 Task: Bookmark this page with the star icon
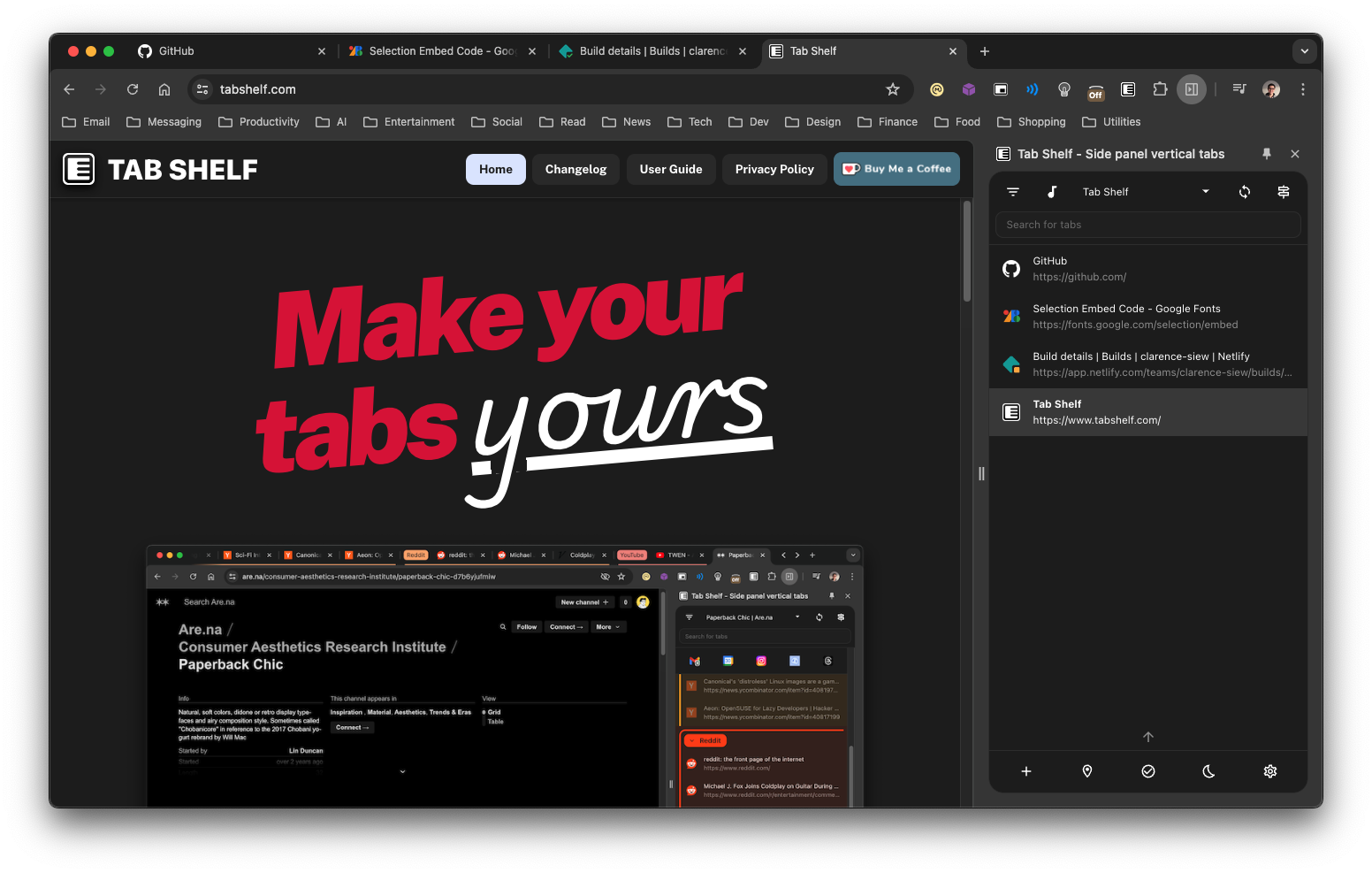click(893, 89)
